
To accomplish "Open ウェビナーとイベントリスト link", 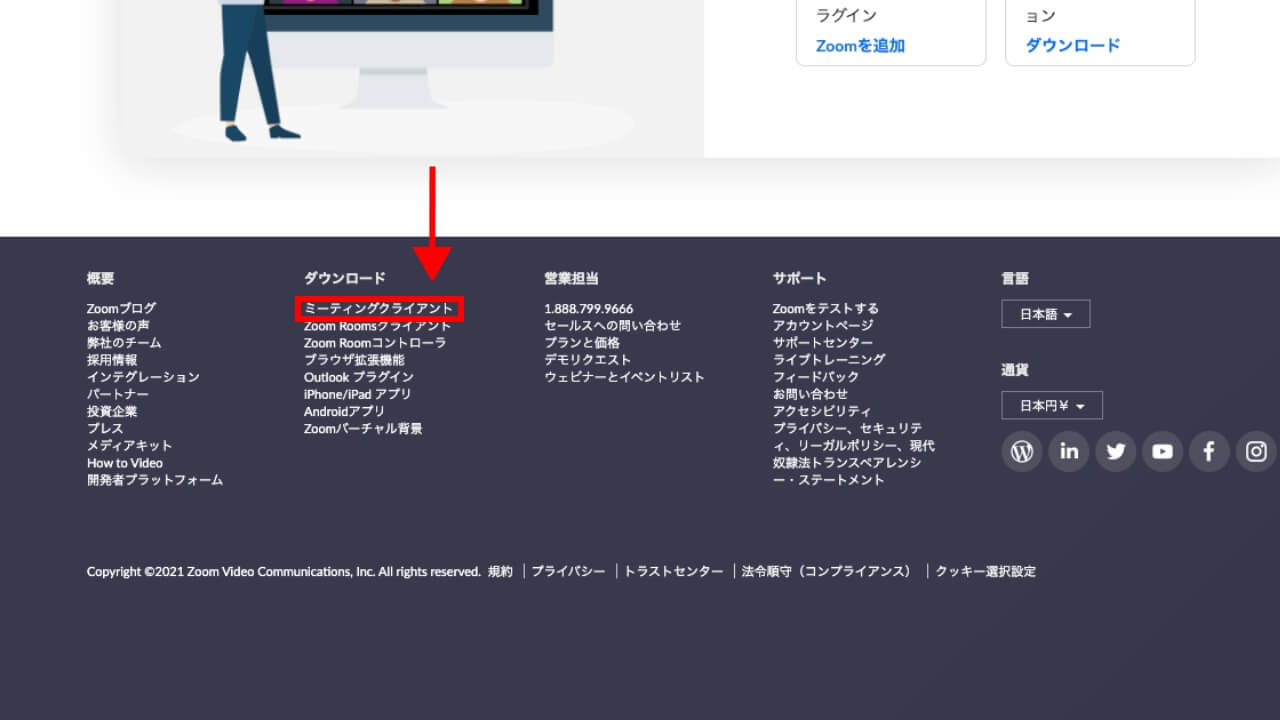I will point(625,377).
